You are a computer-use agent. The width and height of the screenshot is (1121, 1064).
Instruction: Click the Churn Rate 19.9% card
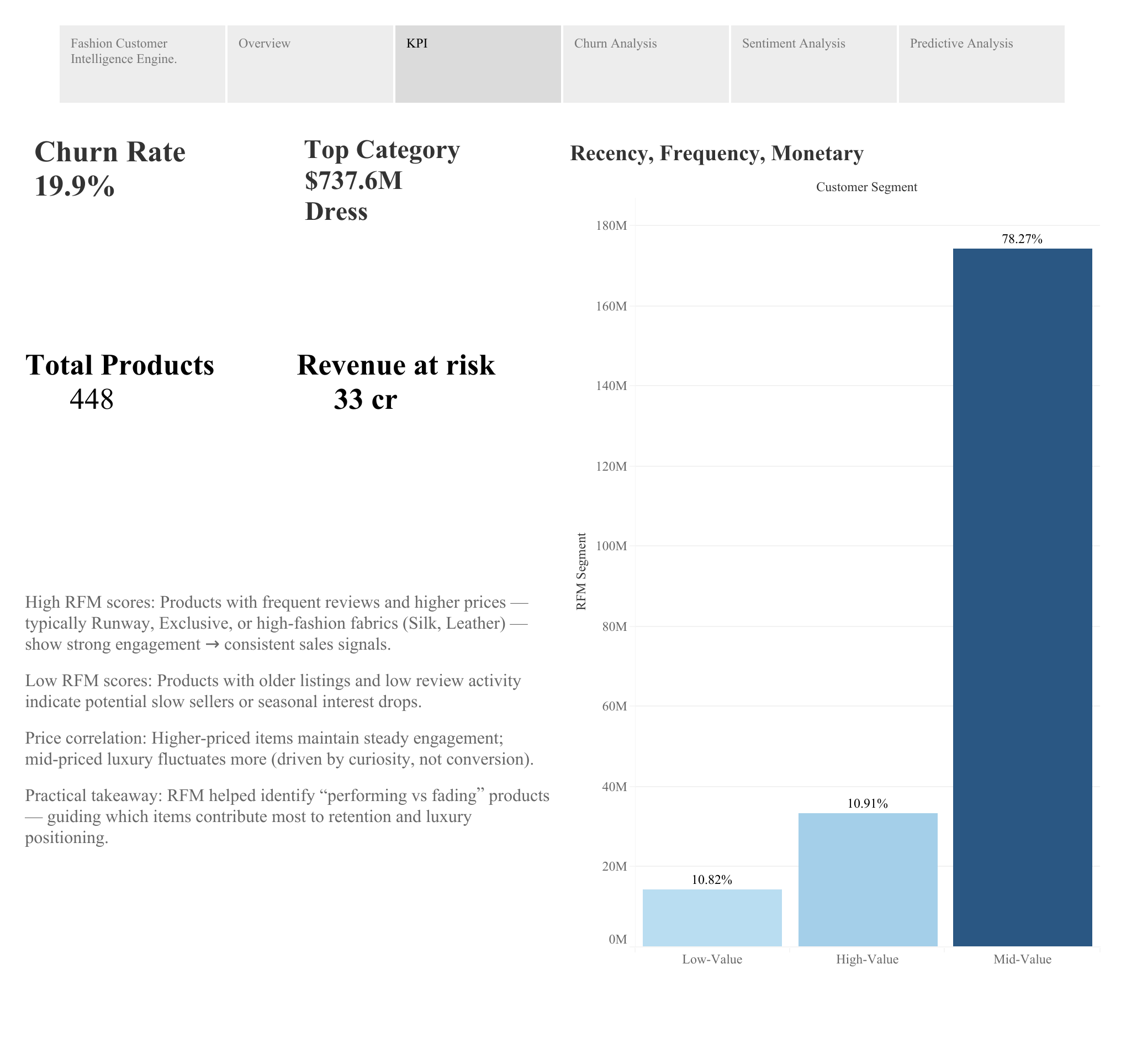point(110,168)
